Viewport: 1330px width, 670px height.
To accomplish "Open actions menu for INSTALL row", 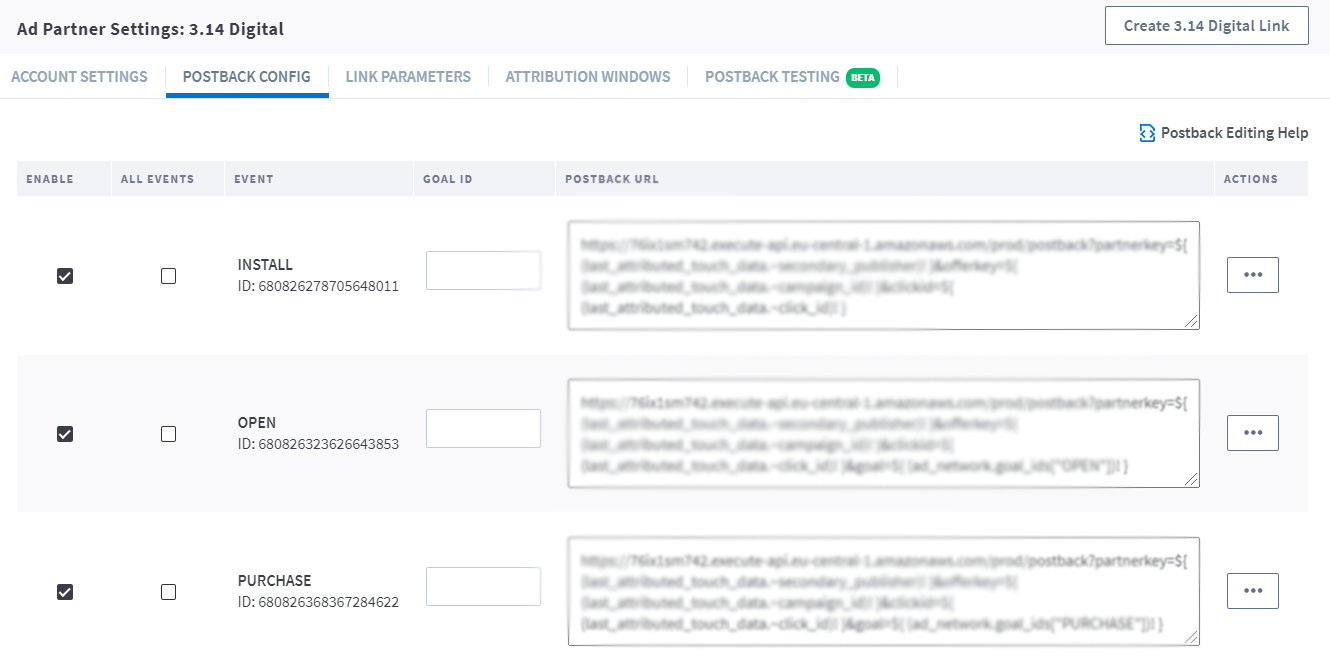I will pos(1252,274).
